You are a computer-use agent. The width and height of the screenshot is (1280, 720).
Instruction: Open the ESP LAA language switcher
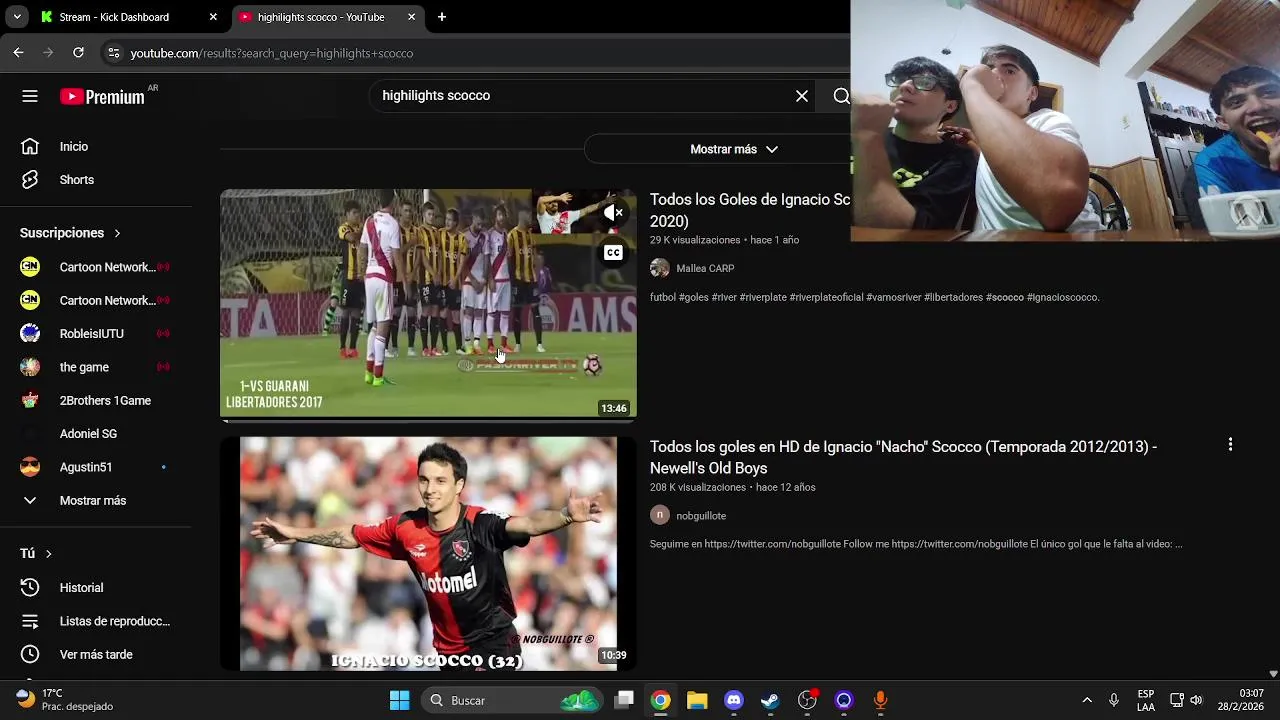(1146, 700)
